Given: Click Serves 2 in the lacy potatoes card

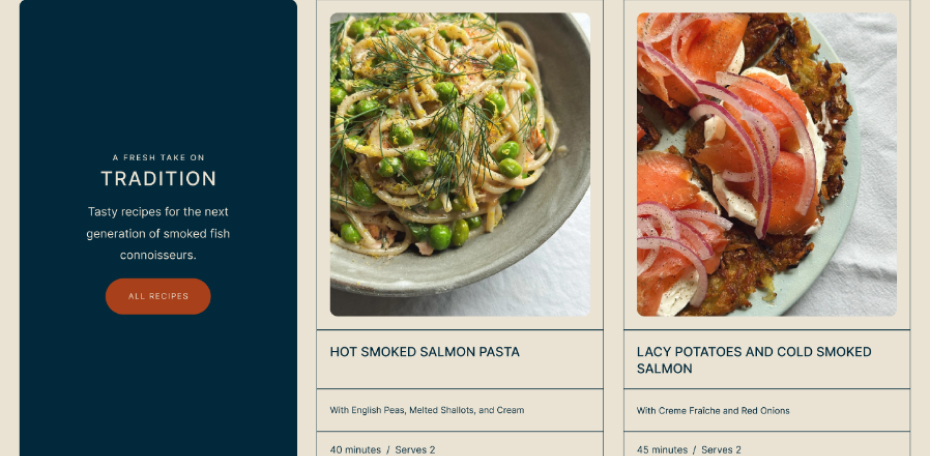Looking at the screenshot, I should (721, 449).
